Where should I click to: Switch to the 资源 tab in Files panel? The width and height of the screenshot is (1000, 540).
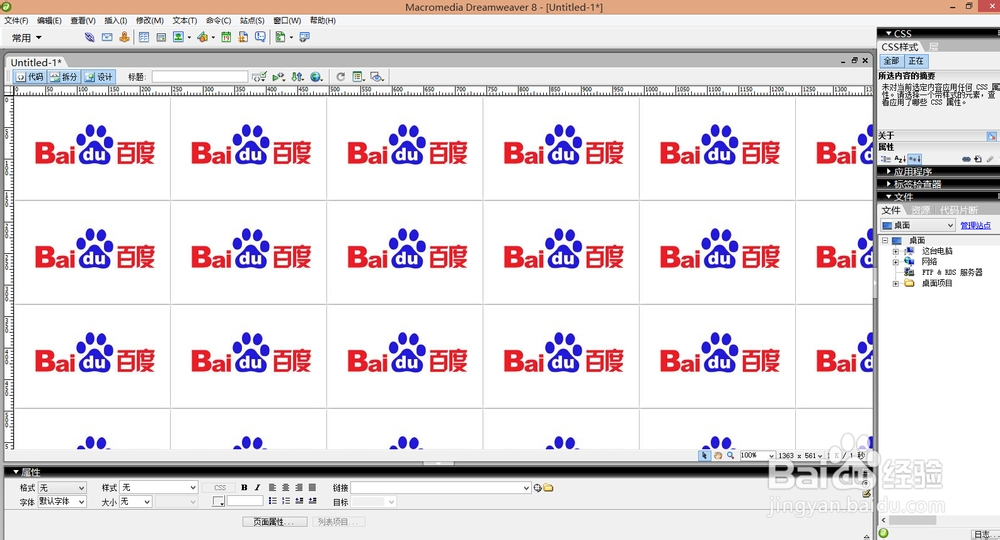click(920, 210)
